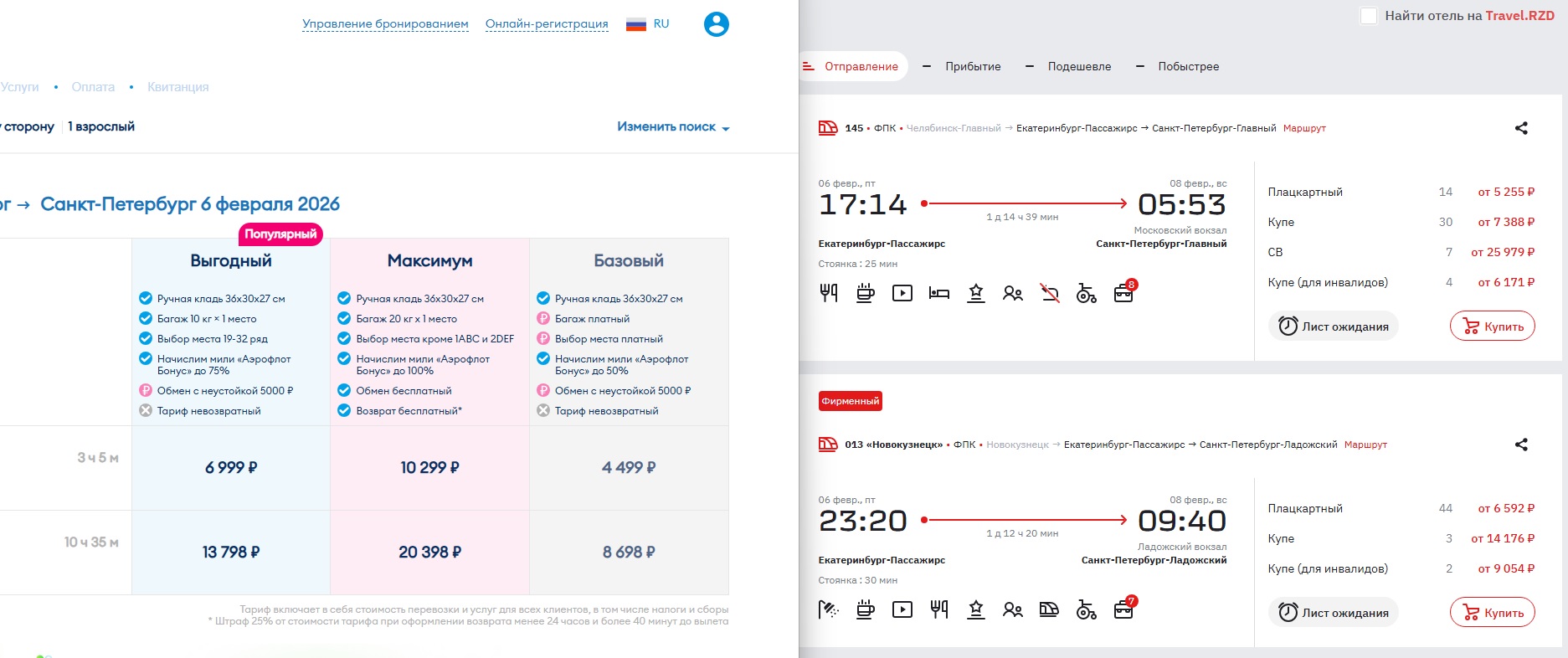Viewport: 1568px width, 658px height.
Task: Click services briefcase icon with badge 7
Action: click(x=1125, y=608)
